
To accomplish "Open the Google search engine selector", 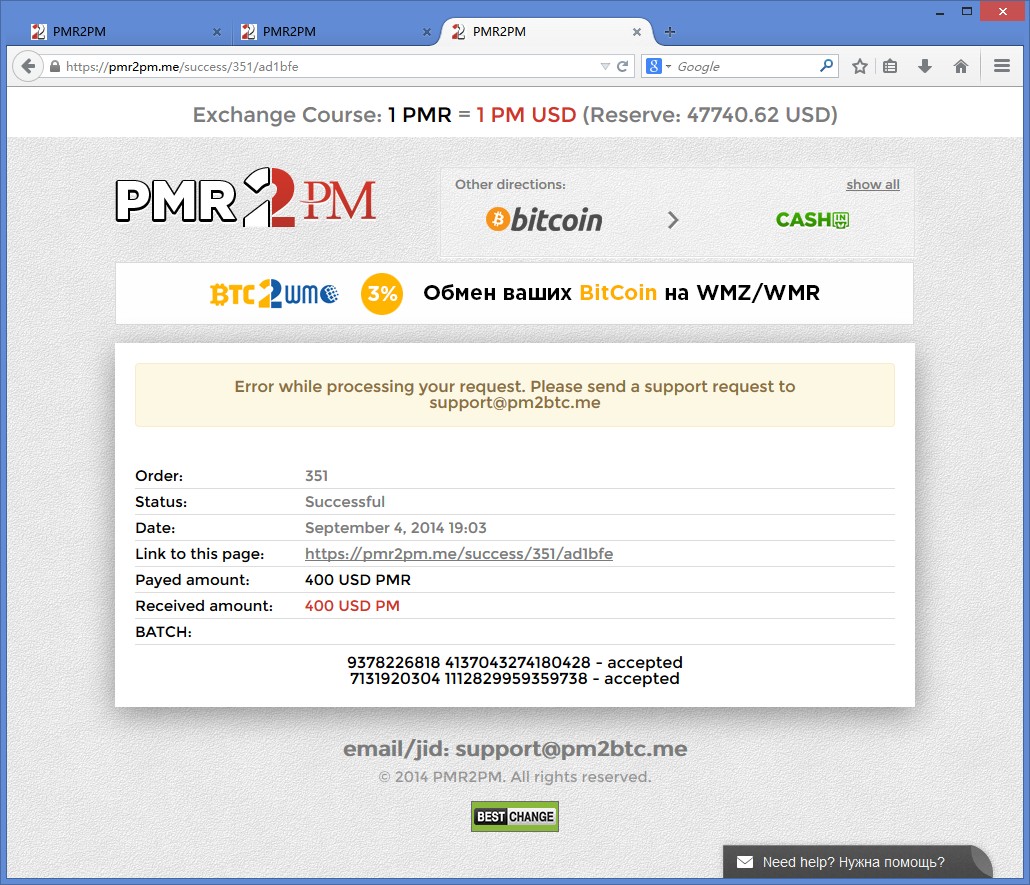I will (x=658, y=66).
